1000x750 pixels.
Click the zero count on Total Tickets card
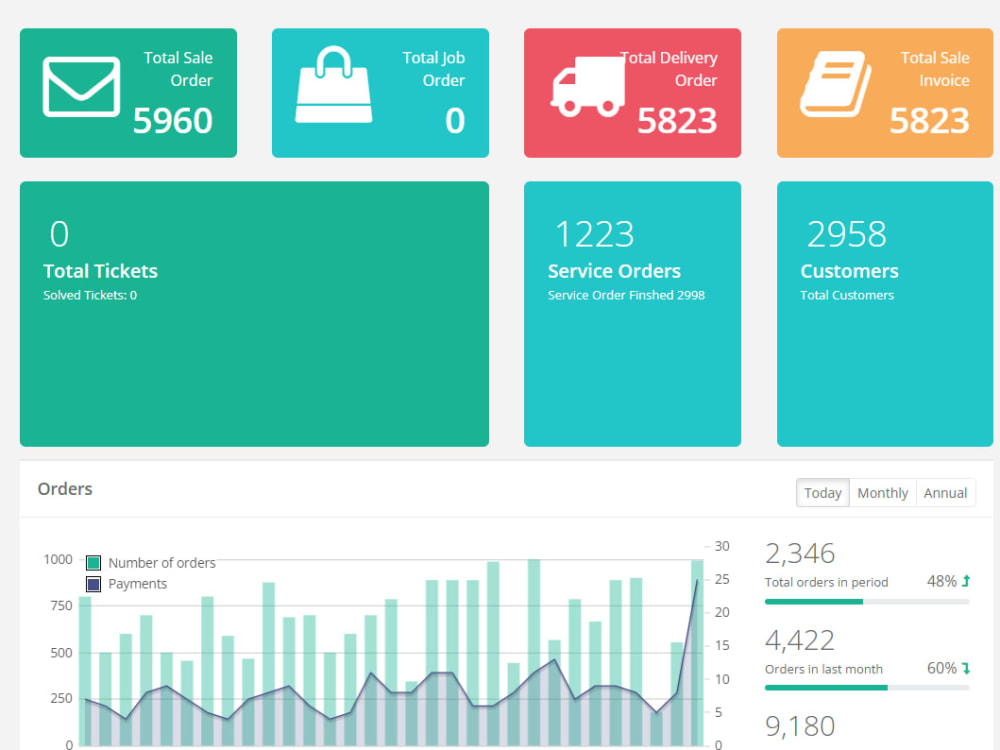point(59,234)
